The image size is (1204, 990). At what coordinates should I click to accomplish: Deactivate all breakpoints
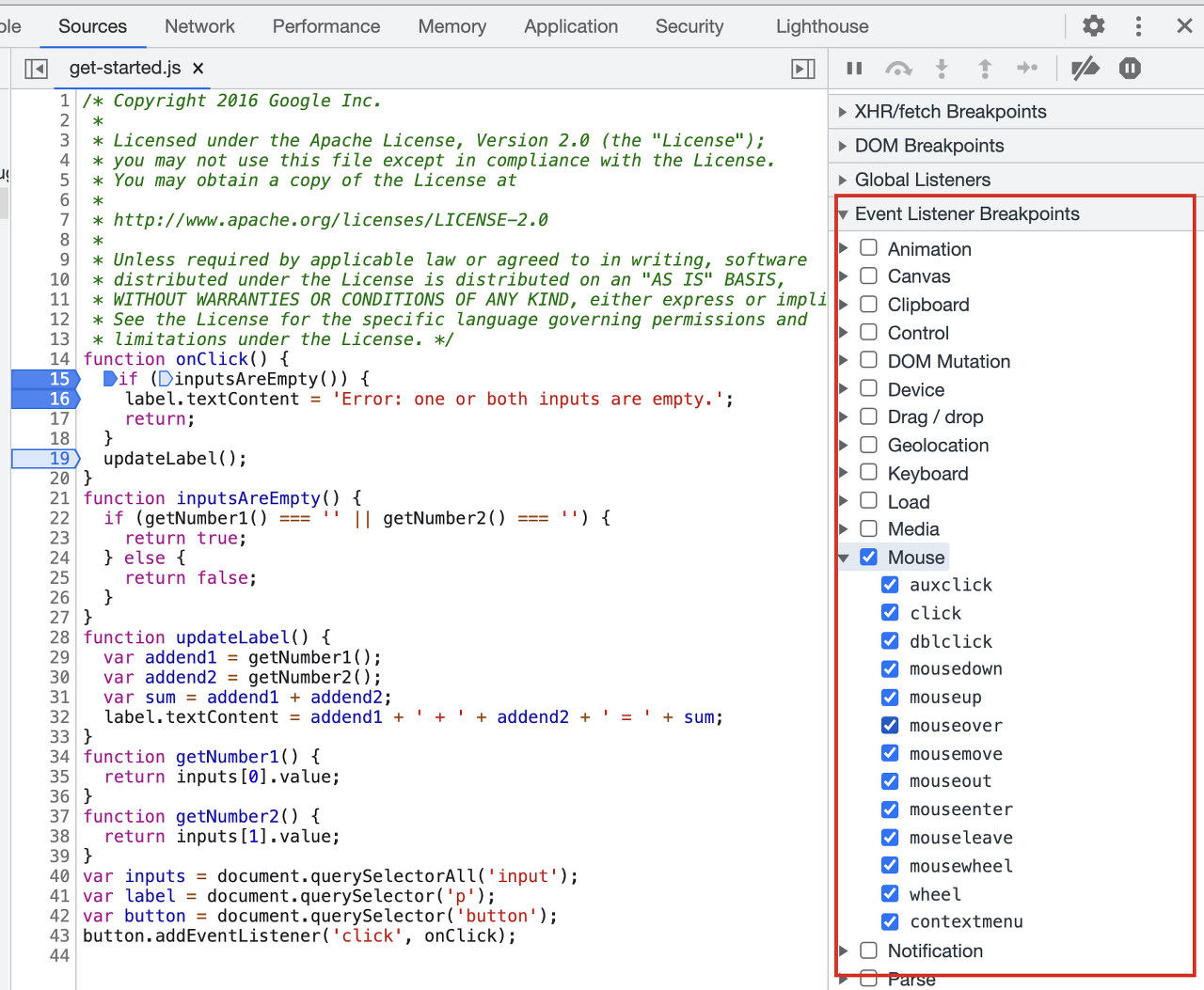[1085, 68]
